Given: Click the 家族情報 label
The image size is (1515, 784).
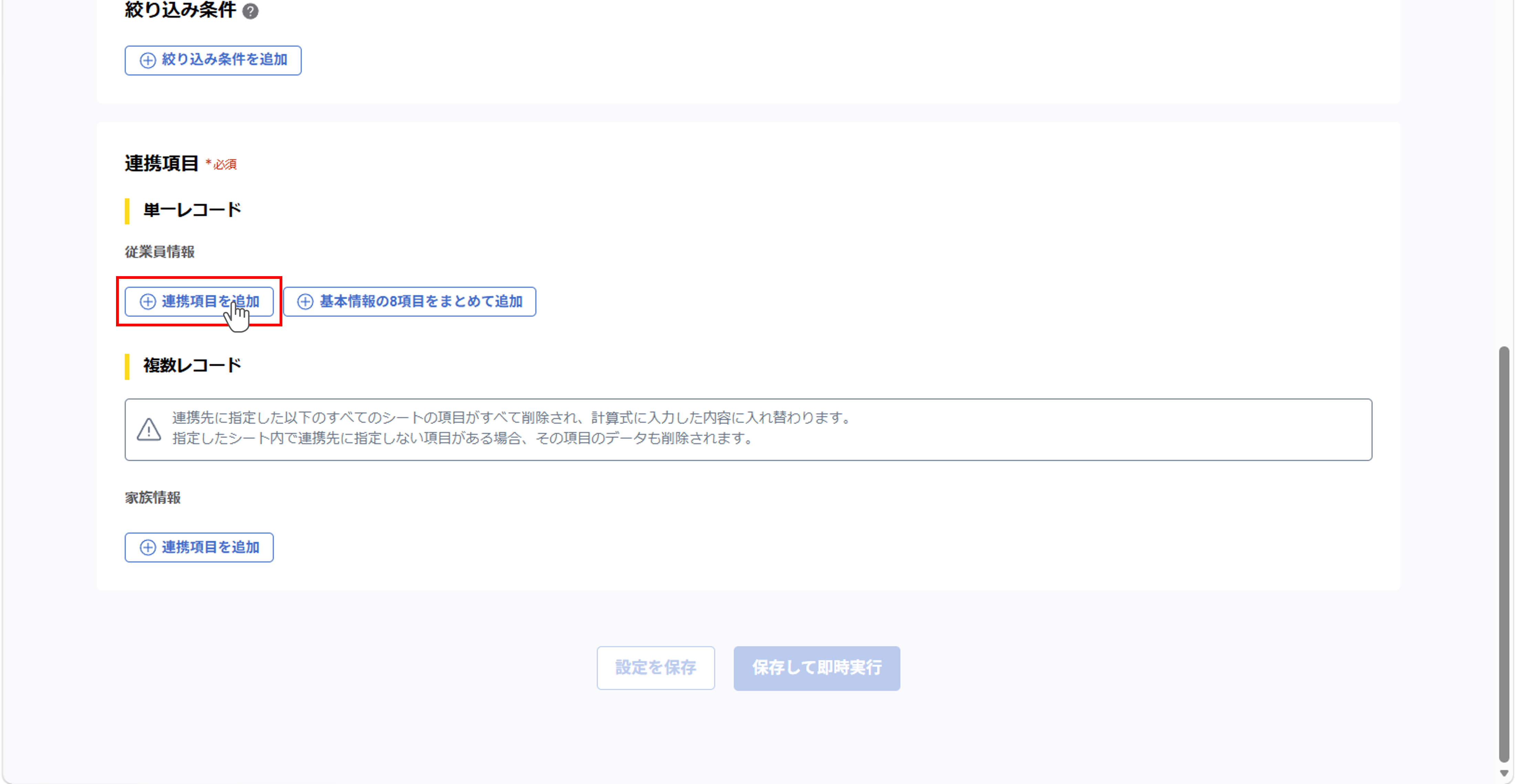Looking at the screenshot, I should tap(152, 498).
